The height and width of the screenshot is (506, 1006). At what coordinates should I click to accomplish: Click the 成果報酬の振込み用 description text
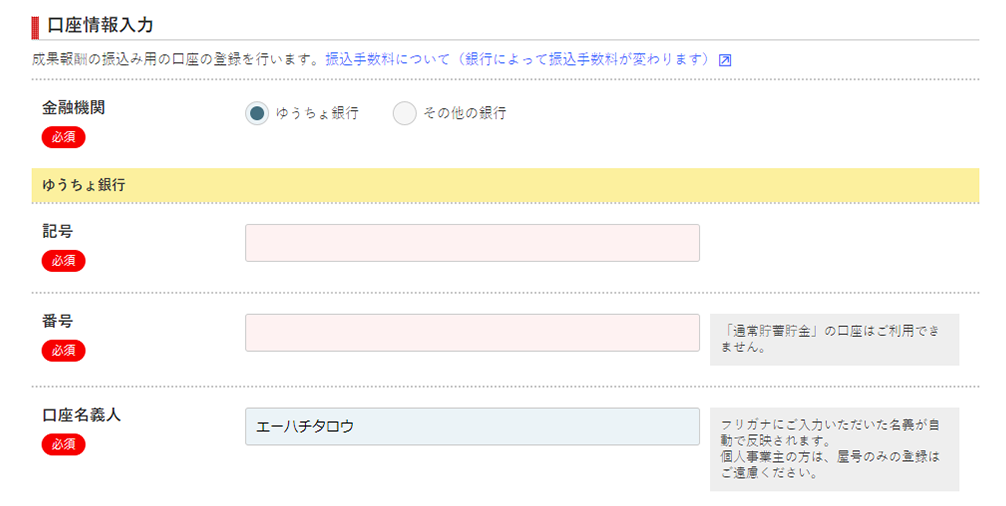click(175, 60)
